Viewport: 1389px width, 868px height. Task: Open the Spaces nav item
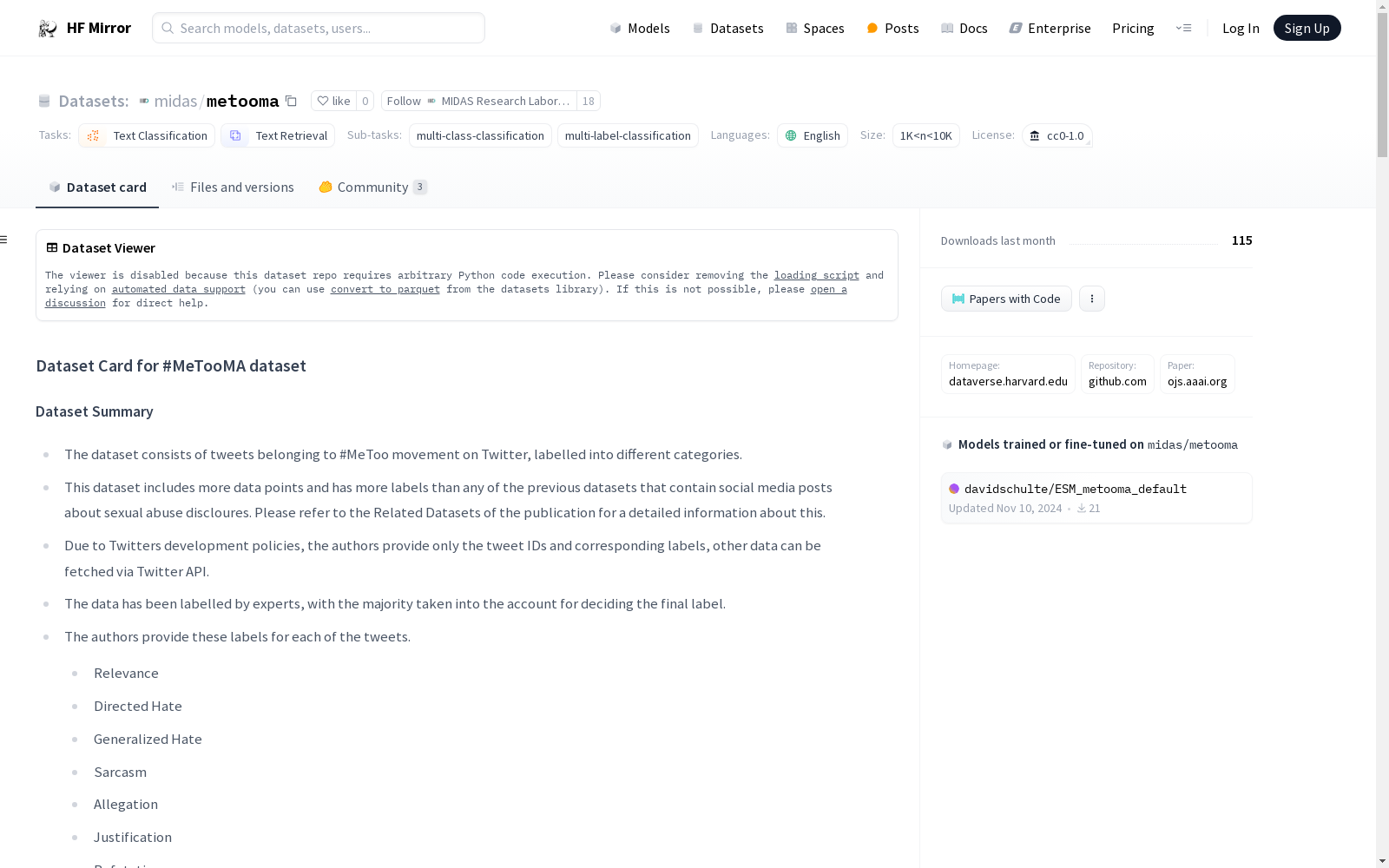pos(815,28)
